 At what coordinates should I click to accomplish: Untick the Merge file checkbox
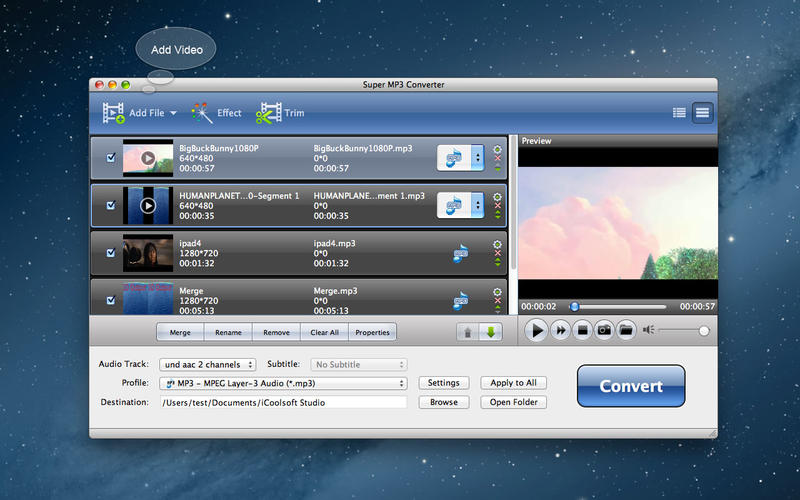click(x=110, y=298)
